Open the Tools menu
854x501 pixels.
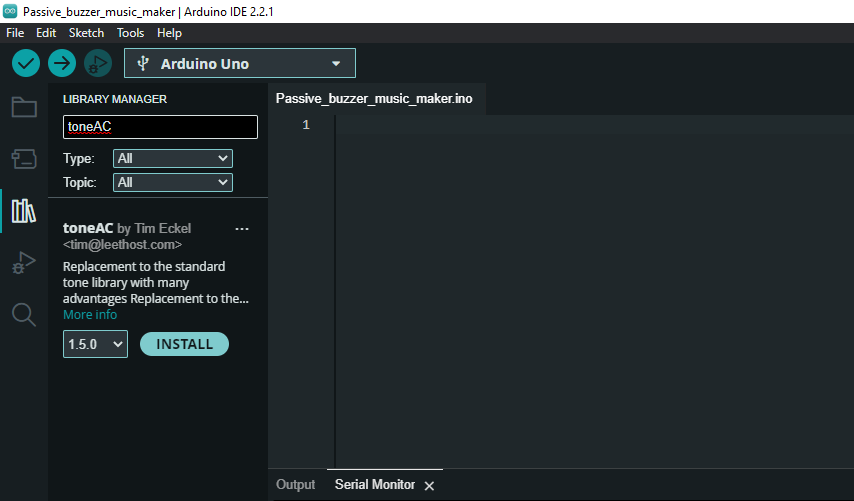pyautogui.click(x=130, y=33)
